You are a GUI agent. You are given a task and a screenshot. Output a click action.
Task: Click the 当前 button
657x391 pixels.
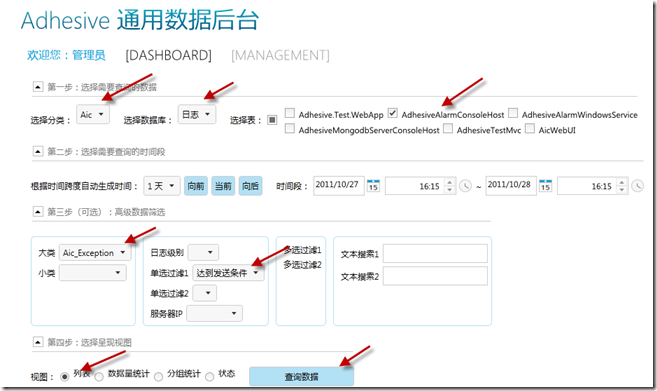[x=223, y=186]
